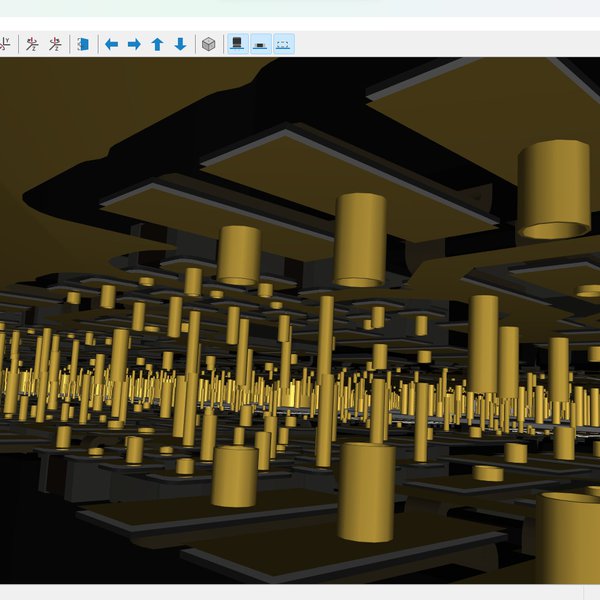The height and width of the screenshot is (600, 600).
Task: Toggle orthographic projection cube icon
Action: click(x=208, y=44)
